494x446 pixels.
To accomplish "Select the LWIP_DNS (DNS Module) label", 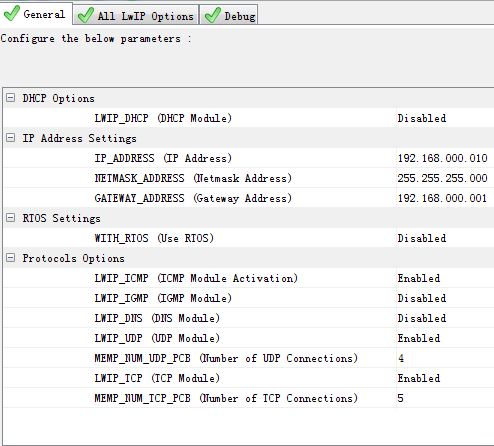I will coord(157,318).
